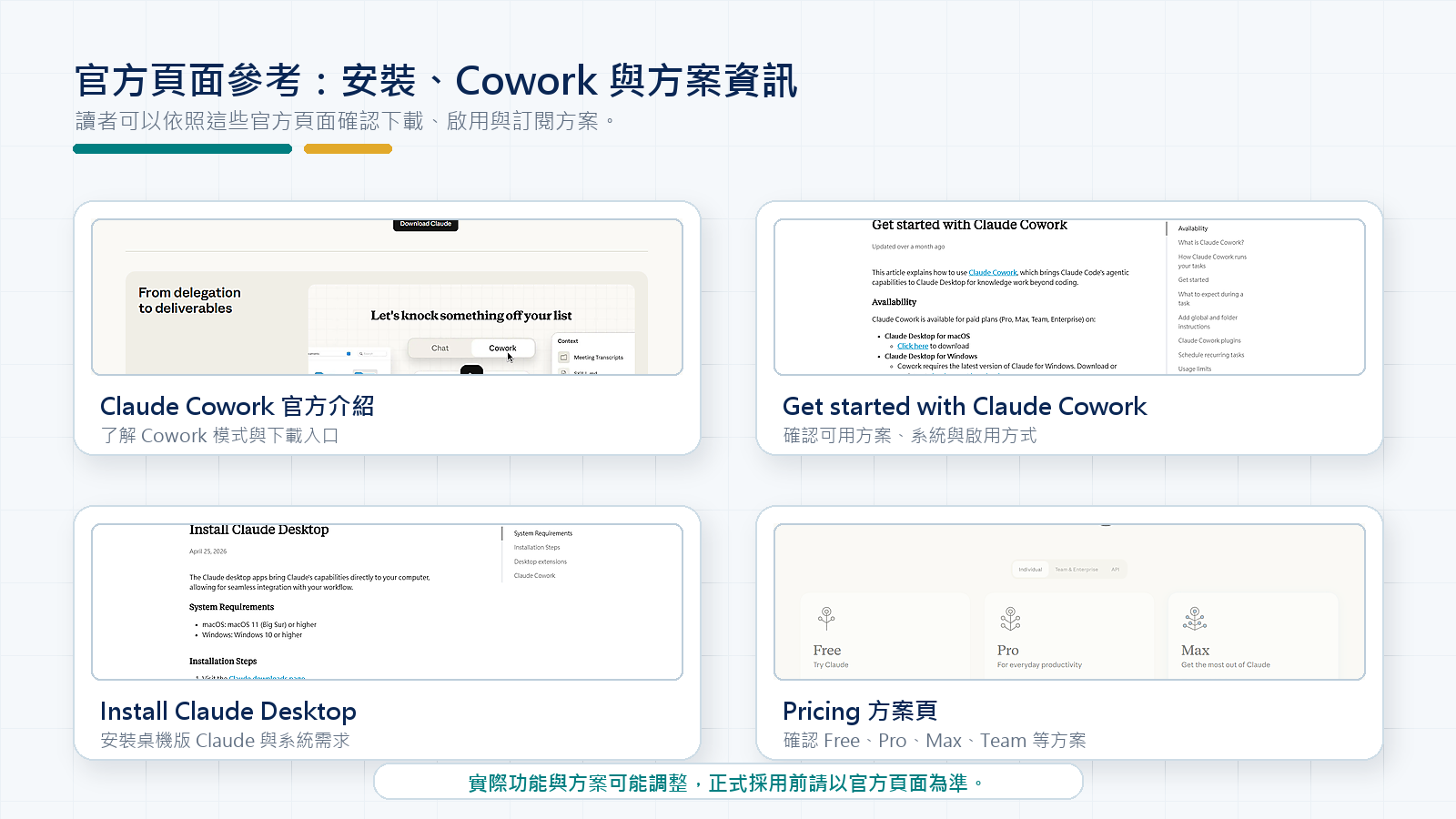
Task: Open 'System Requirements' sidebar link in Install page
Action: pos(543,533)
